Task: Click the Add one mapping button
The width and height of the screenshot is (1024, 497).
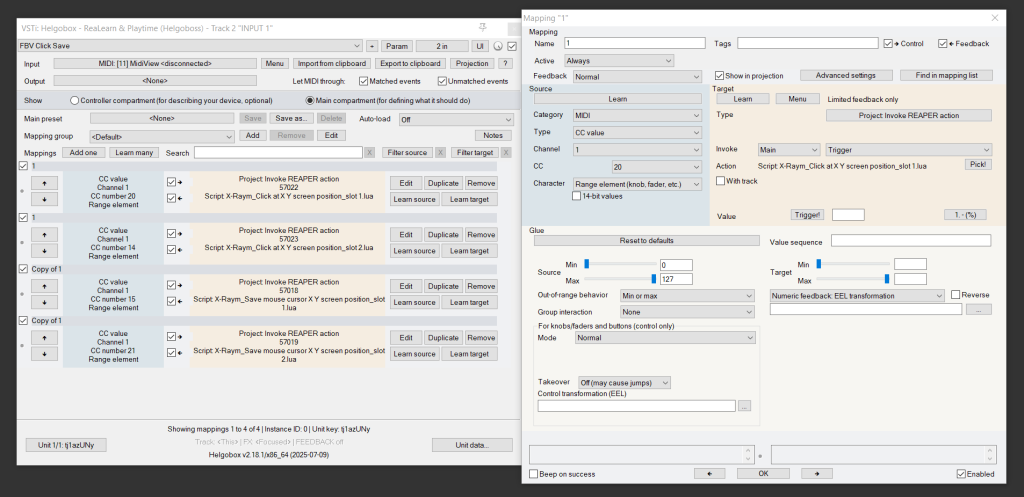Action: (x=84, y=153)
